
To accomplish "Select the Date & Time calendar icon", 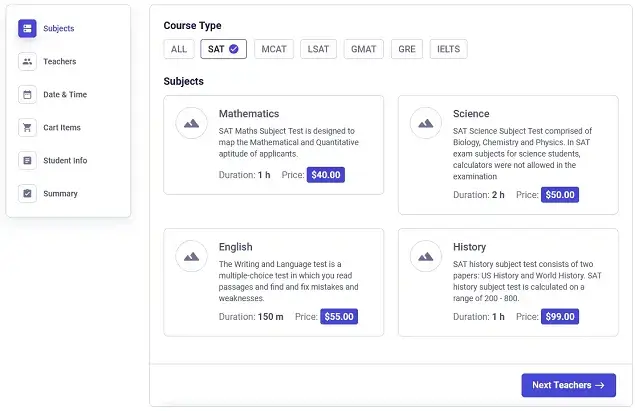I will (27, 95).
